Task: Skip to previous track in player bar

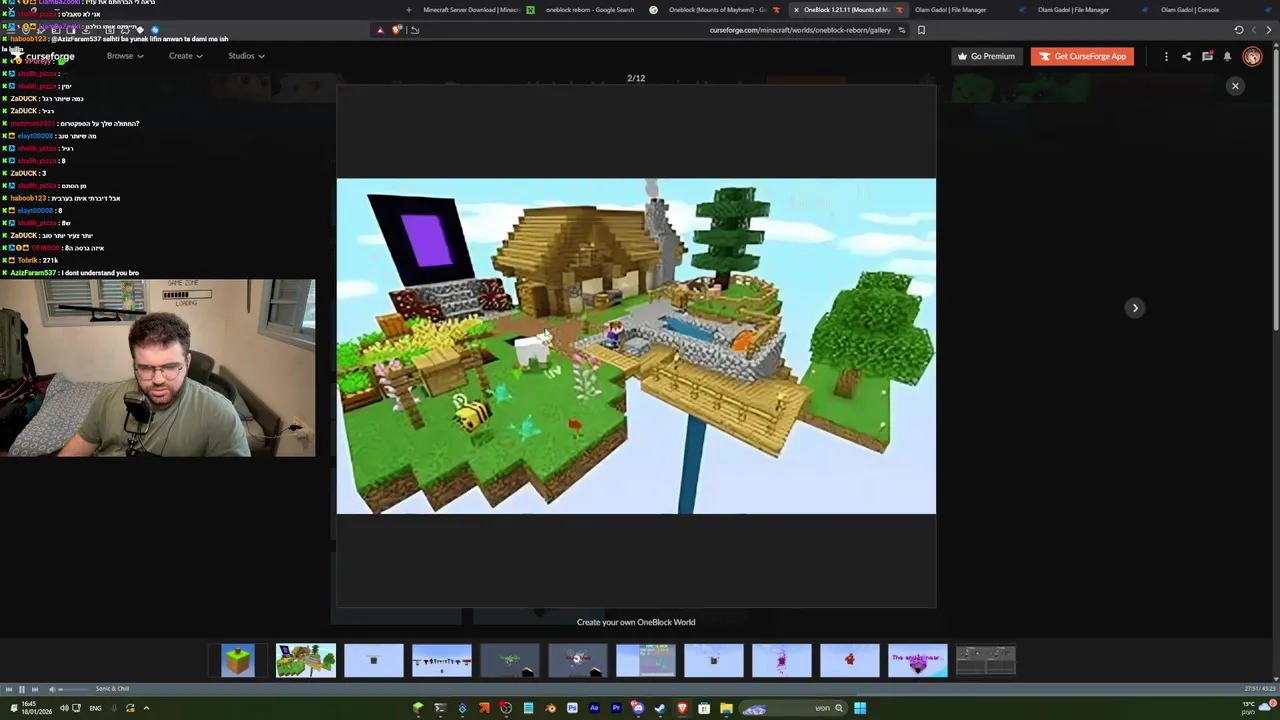Action: 8,689
